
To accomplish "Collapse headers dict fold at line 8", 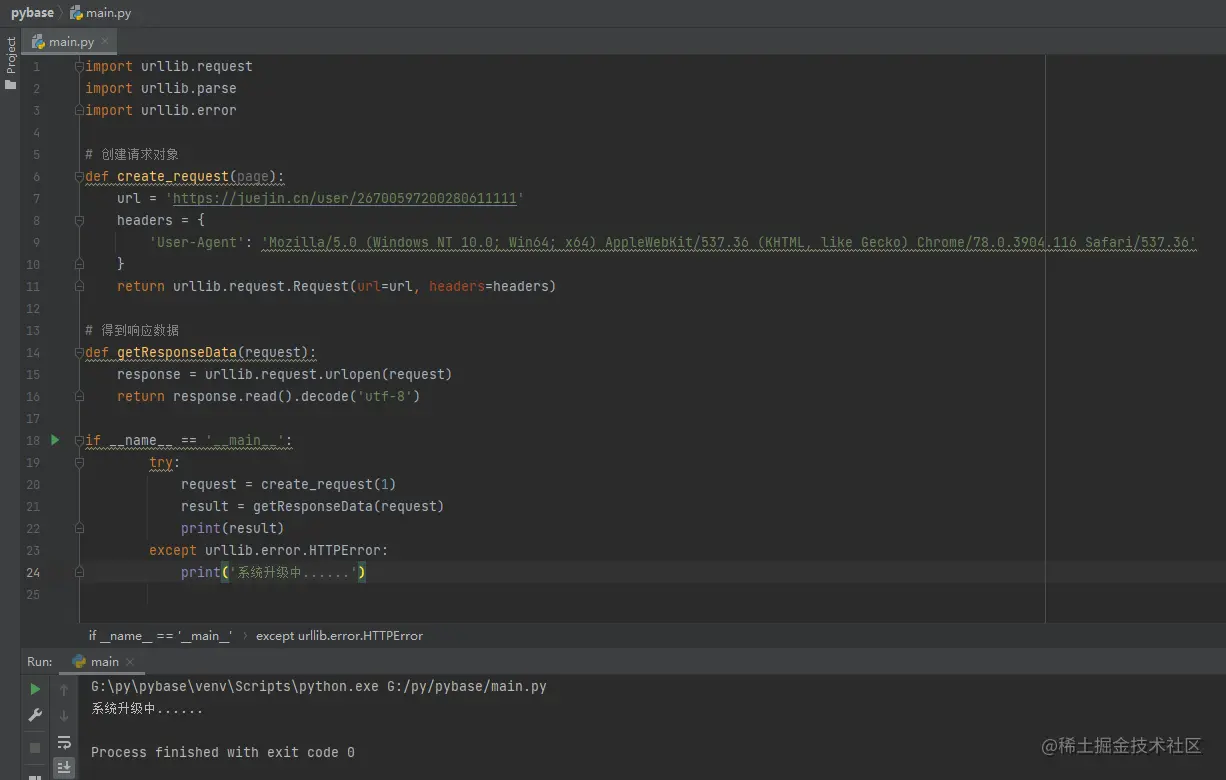I will [79, 220].
